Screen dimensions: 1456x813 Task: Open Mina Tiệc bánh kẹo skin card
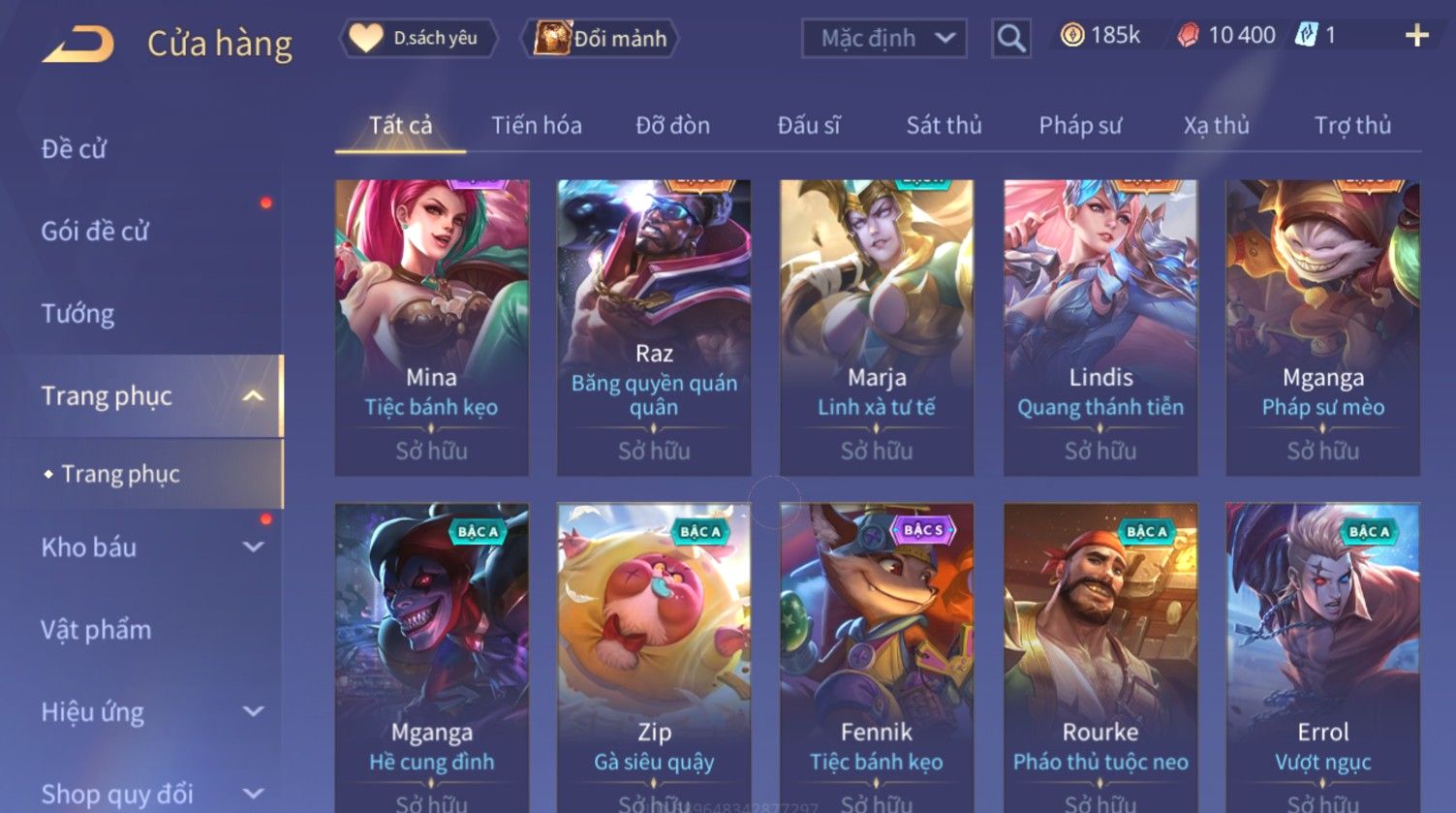point(431,327)
